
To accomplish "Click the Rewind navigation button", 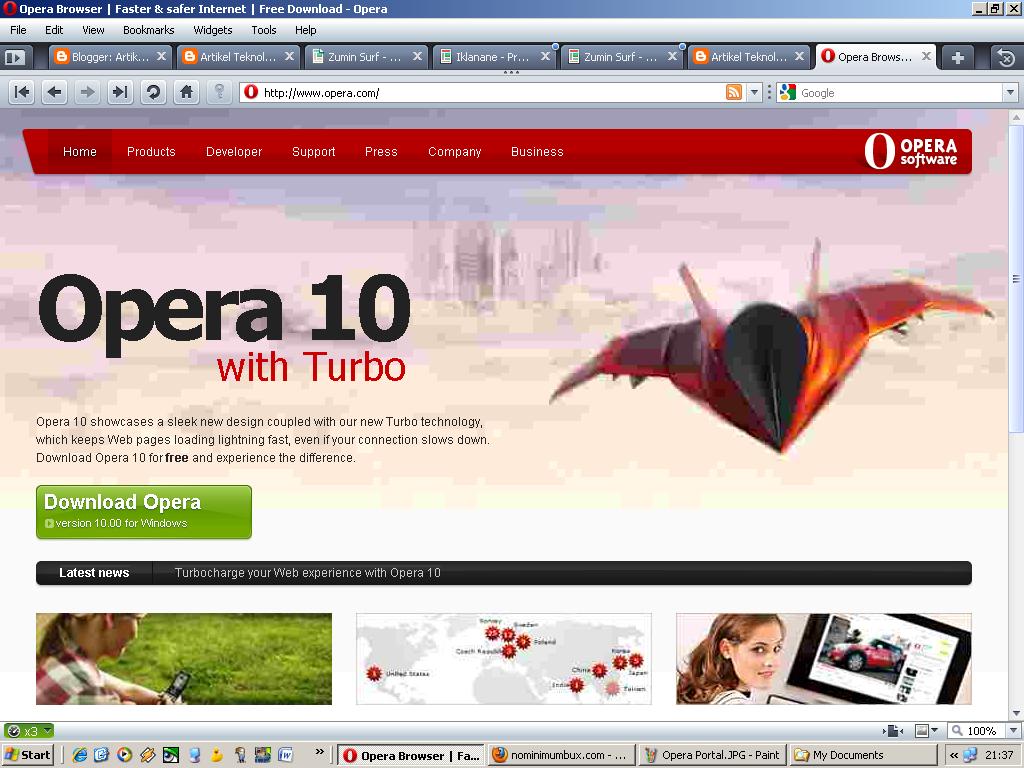I will pos(22,92).
